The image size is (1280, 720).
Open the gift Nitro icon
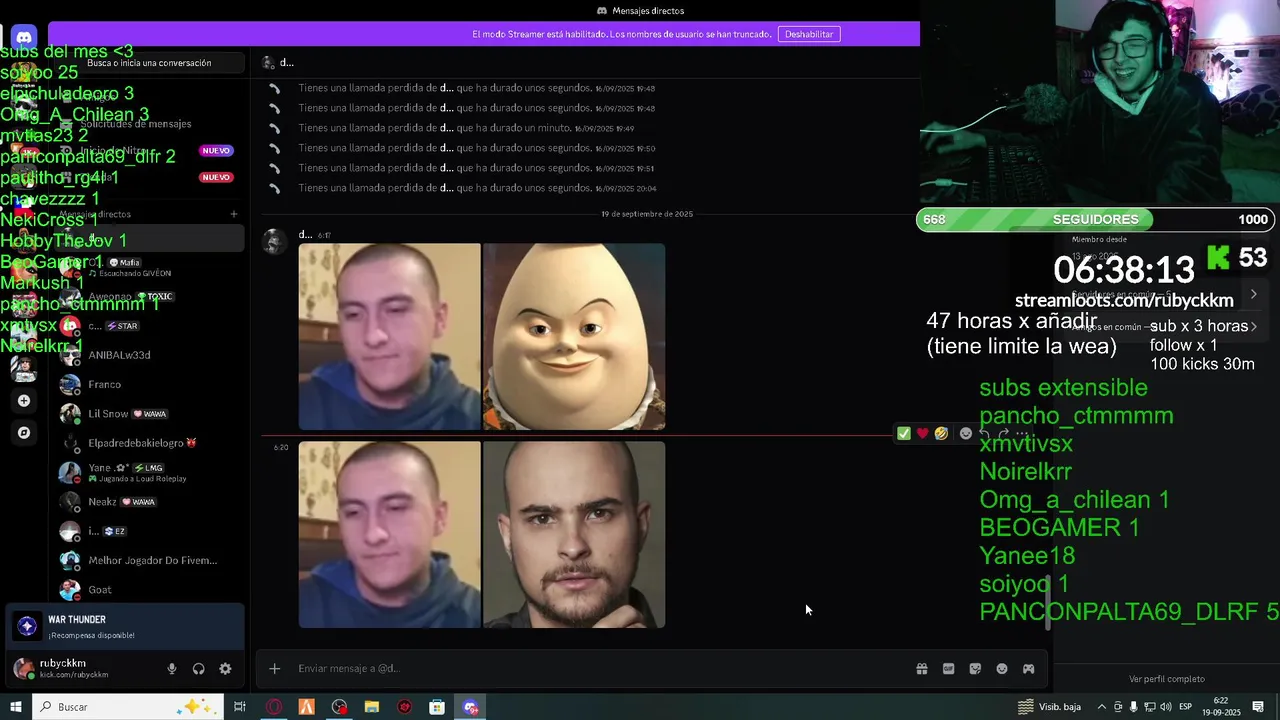922,669
